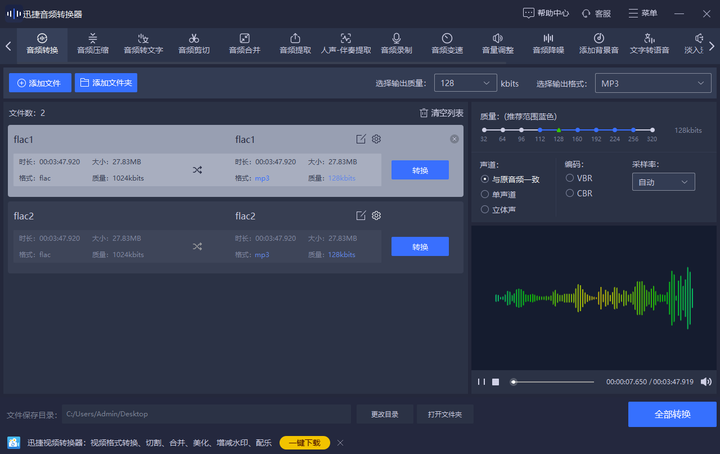
Task: Click 添加文件 add file button
Action: click(x=40, y=83)
